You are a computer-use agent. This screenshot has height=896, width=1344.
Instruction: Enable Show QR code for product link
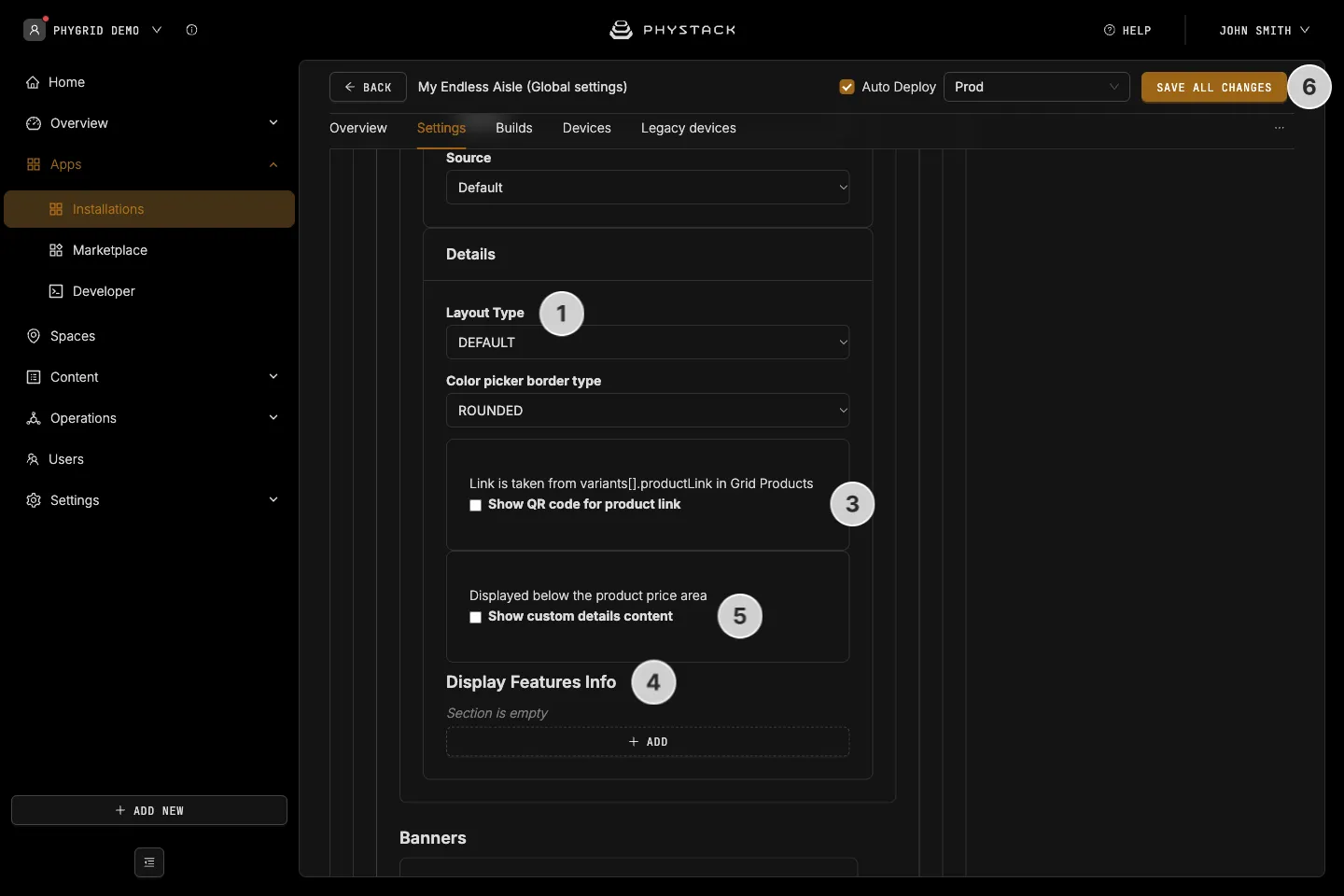coord(476,505)
